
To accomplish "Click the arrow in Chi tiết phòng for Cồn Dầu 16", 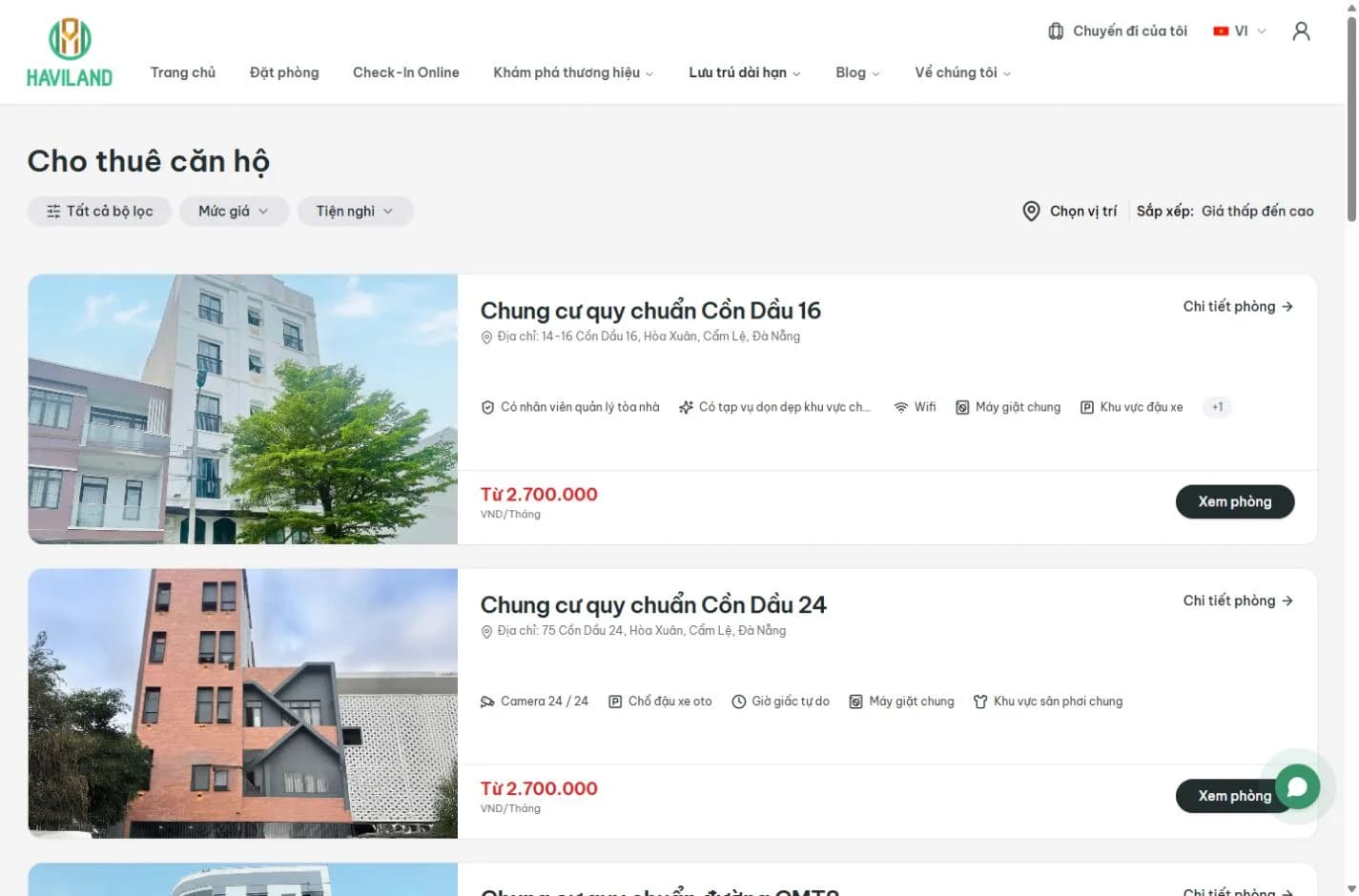I will [x=1287, y=307].
